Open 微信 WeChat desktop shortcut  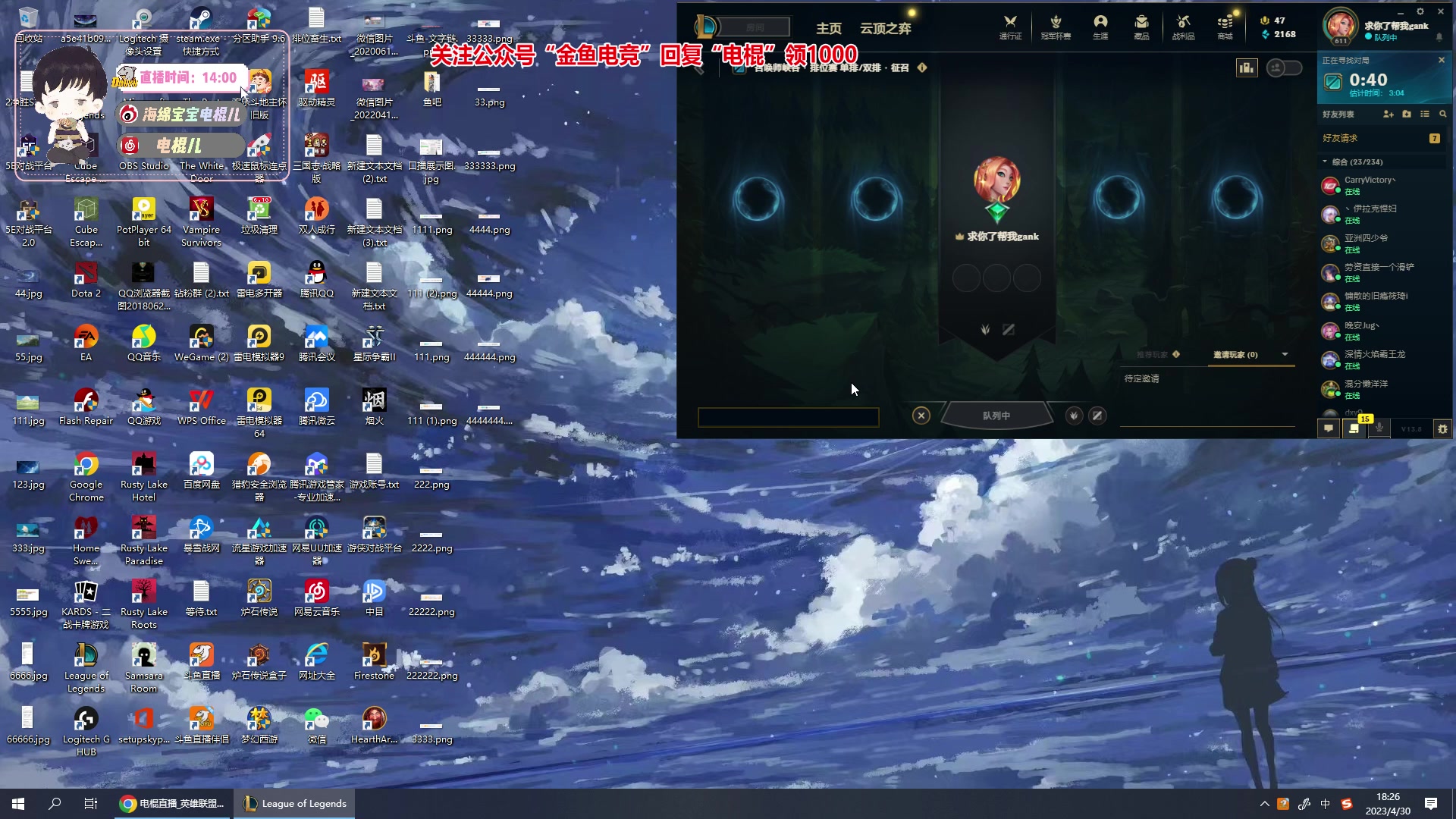pyautogui.click(x=316, y=726)
